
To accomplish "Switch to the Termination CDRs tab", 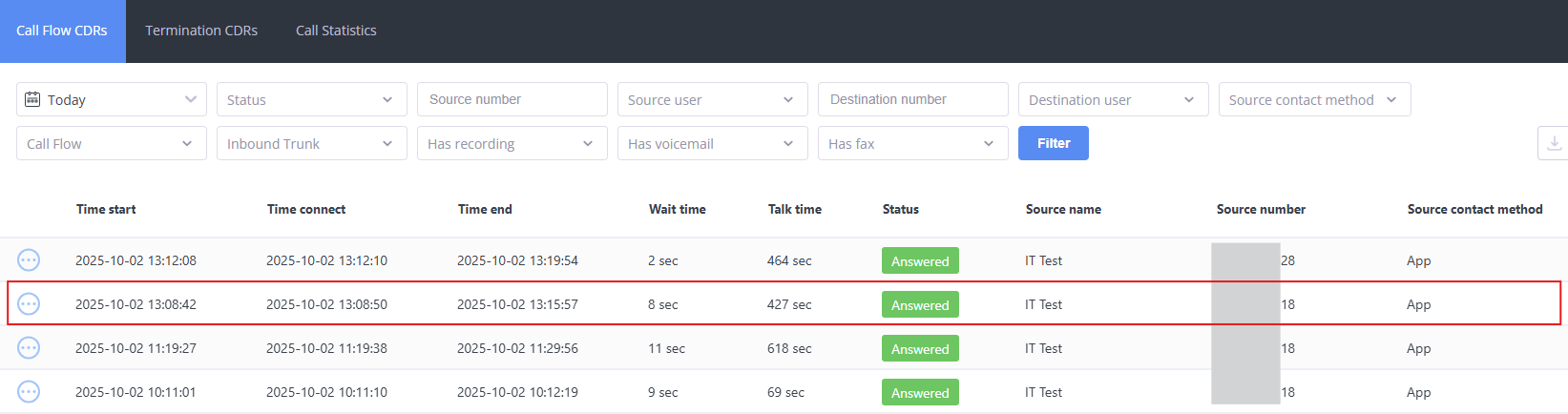I will point(201,31).
